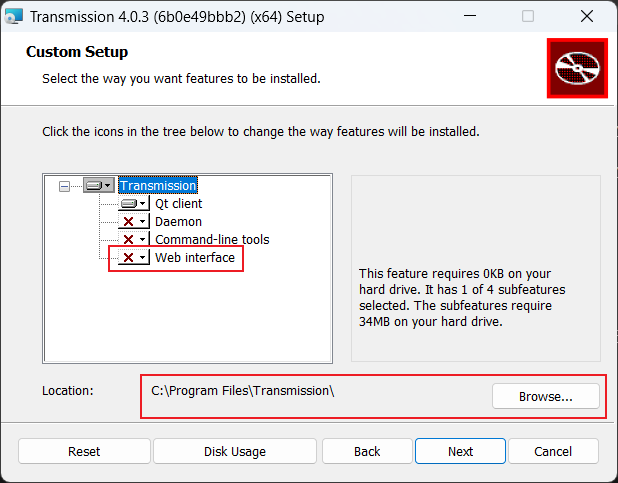Open Web interface install option dropdown
Viewport: 618px width, 483px height.
[x=134, y=257]
